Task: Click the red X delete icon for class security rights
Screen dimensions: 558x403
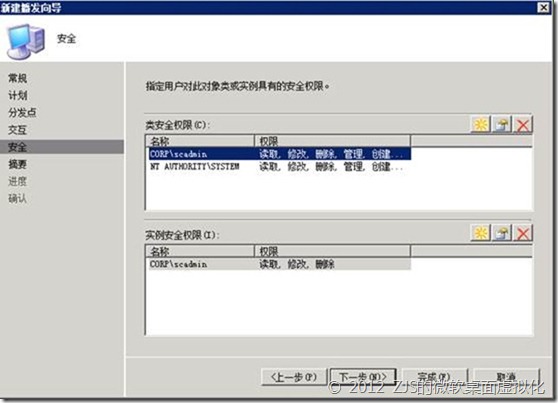Action: tap(523, 125)
